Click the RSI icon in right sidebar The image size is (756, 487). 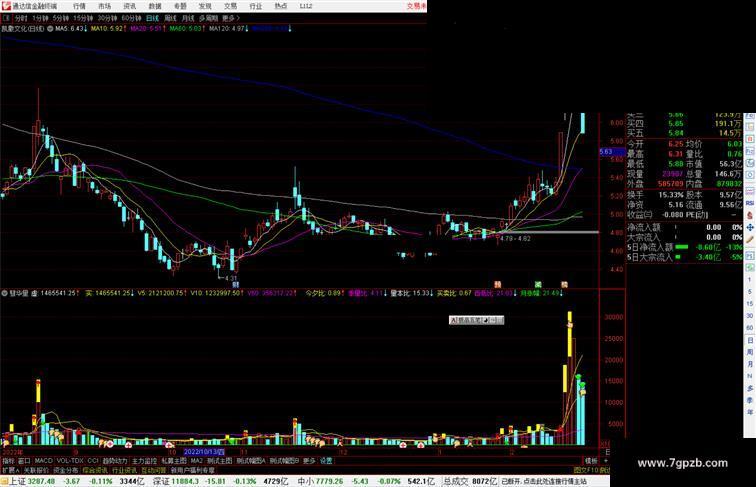coord(750,203)
